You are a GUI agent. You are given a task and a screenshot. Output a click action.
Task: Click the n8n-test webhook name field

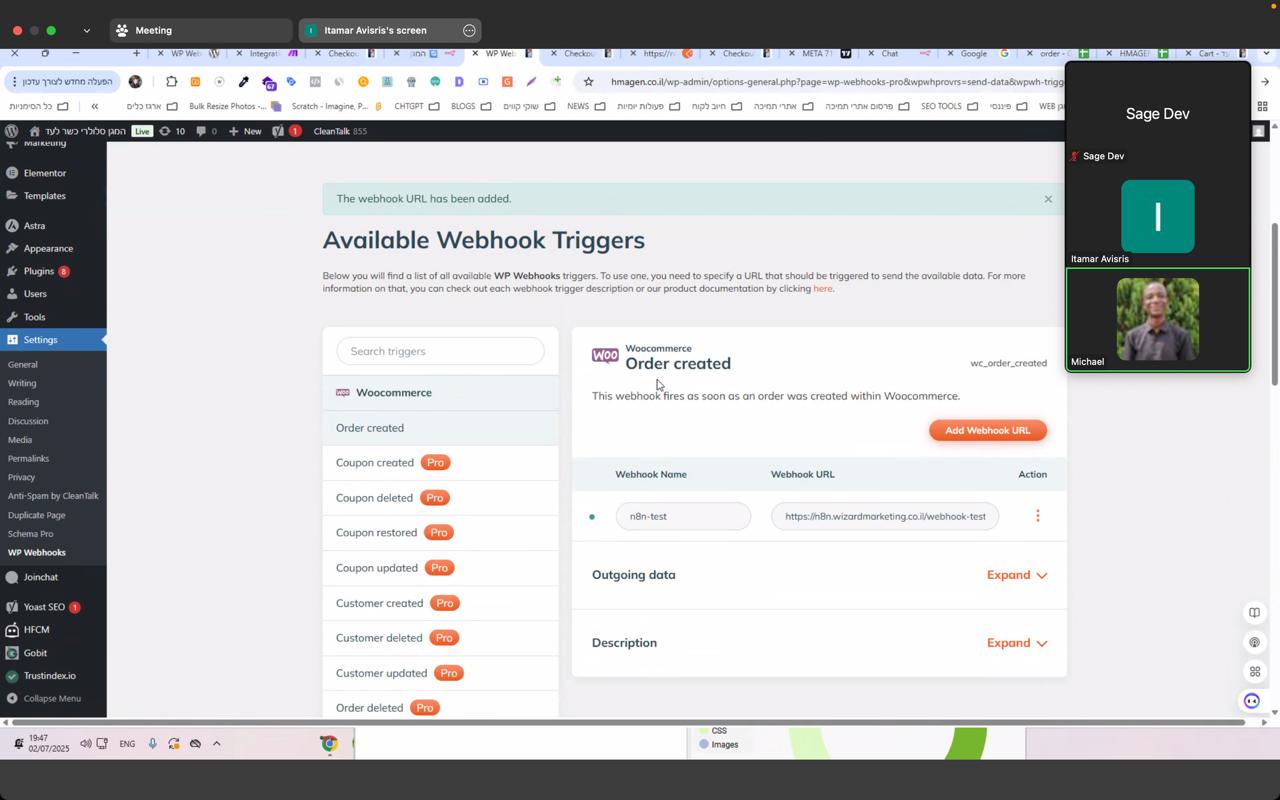pos(683,516)
